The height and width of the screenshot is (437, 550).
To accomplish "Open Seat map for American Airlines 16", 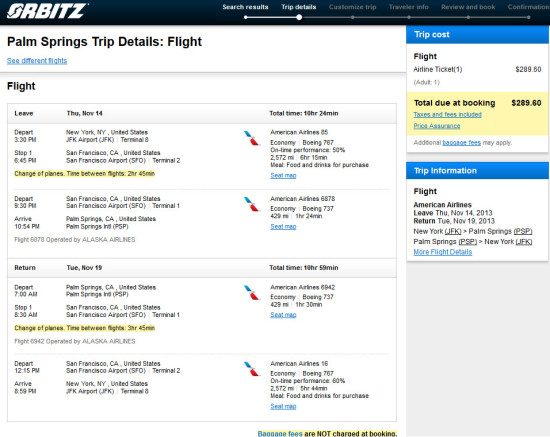I will pos(283,406).
